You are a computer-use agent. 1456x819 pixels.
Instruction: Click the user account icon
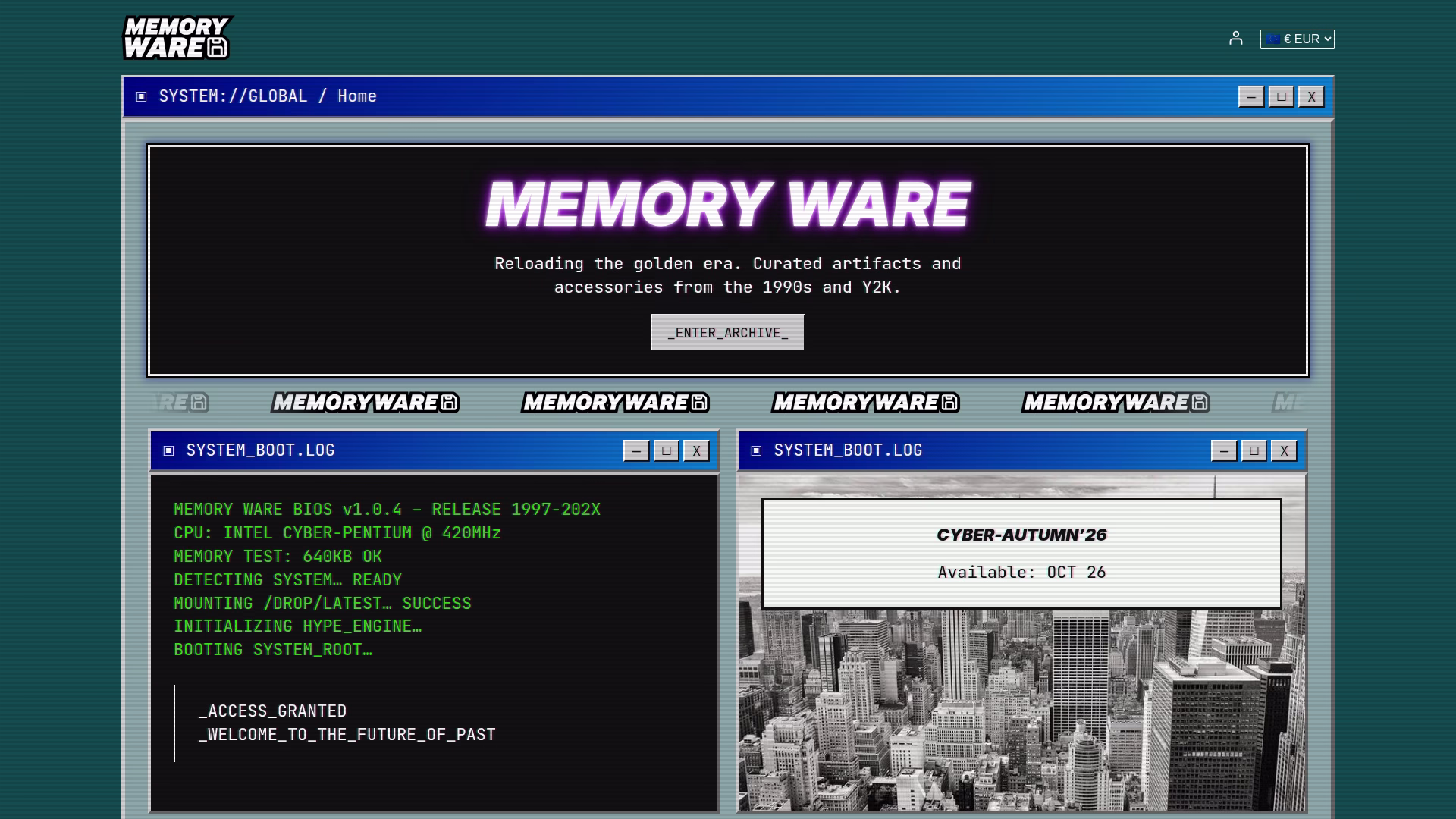coord(1237,36)
